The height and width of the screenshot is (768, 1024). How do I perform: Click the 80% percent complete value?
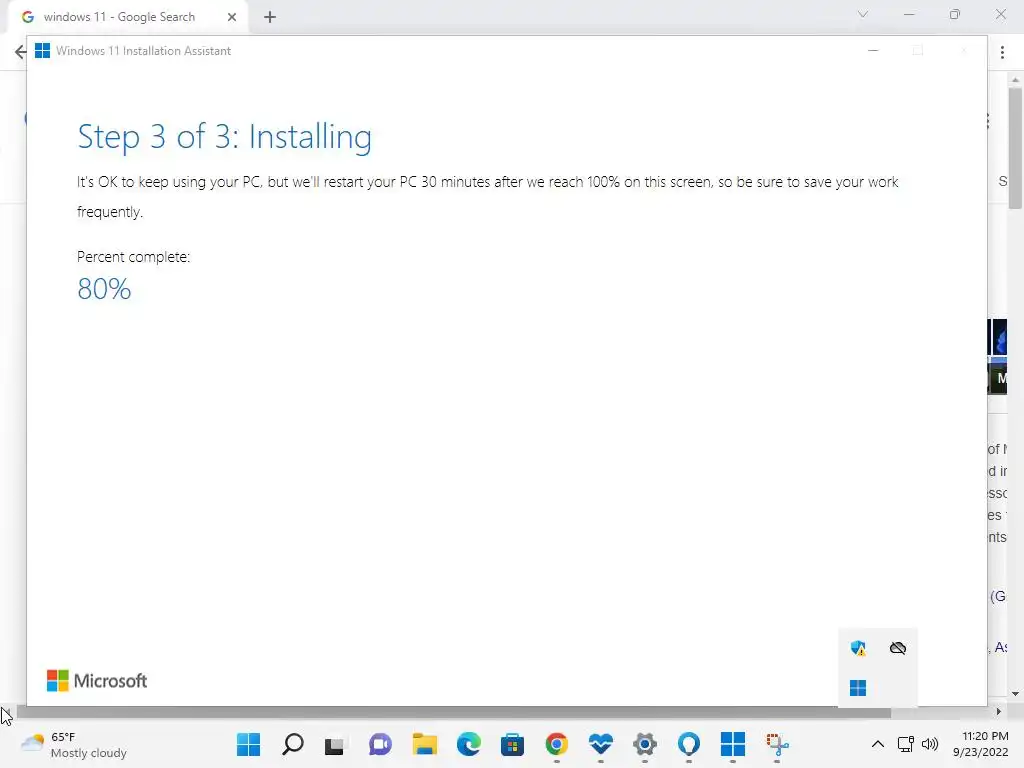pyautogui.click(x=104, y=289)
